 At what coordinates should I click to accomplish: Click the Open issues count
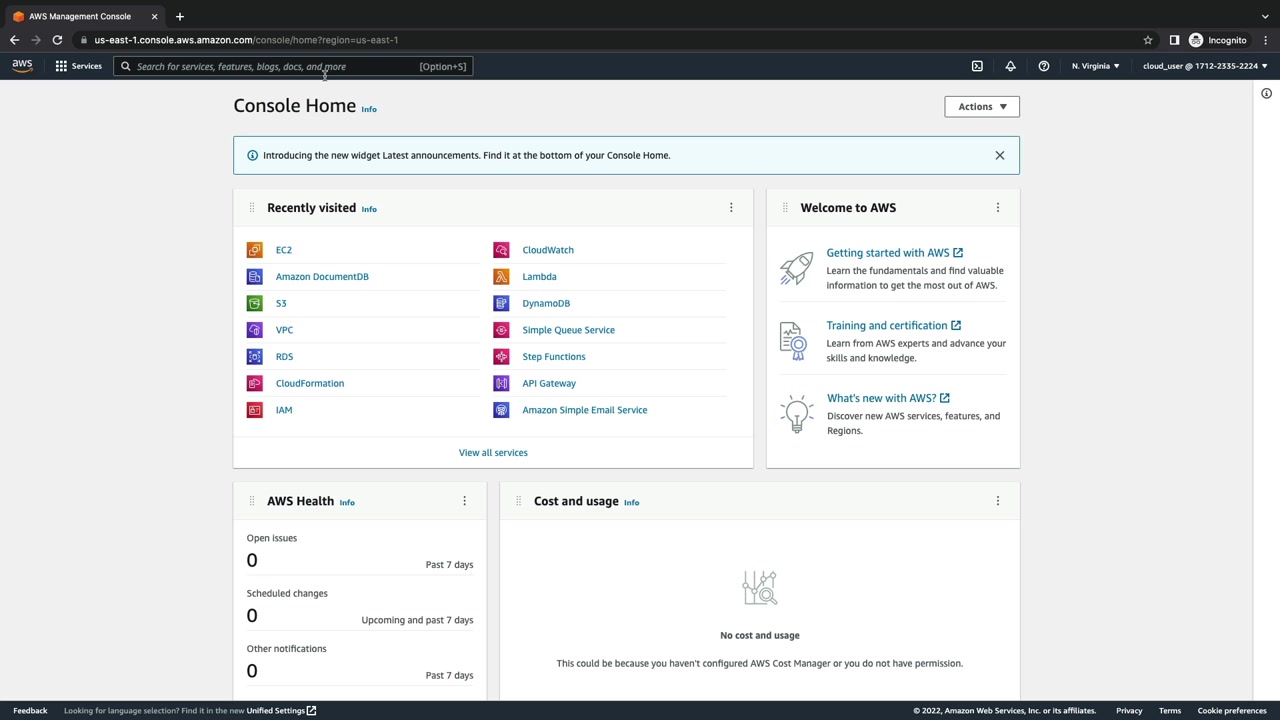(x=252, y=561)
